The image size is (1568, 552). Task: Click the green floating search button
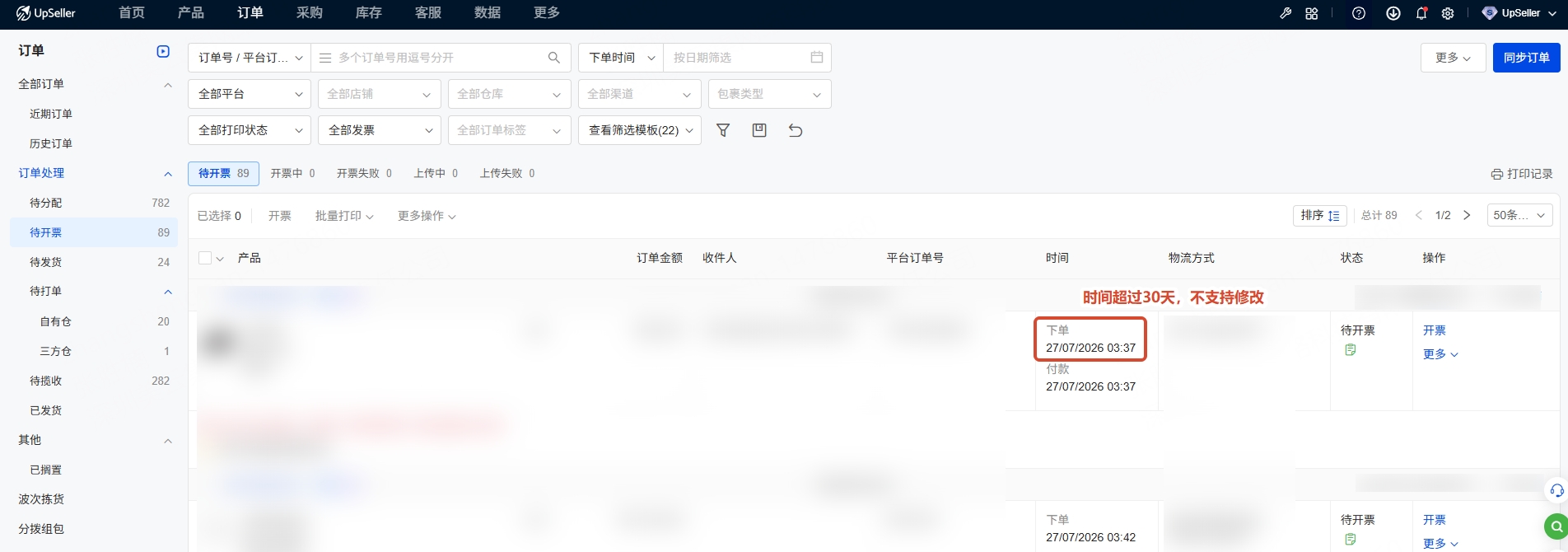[1556, 526]
